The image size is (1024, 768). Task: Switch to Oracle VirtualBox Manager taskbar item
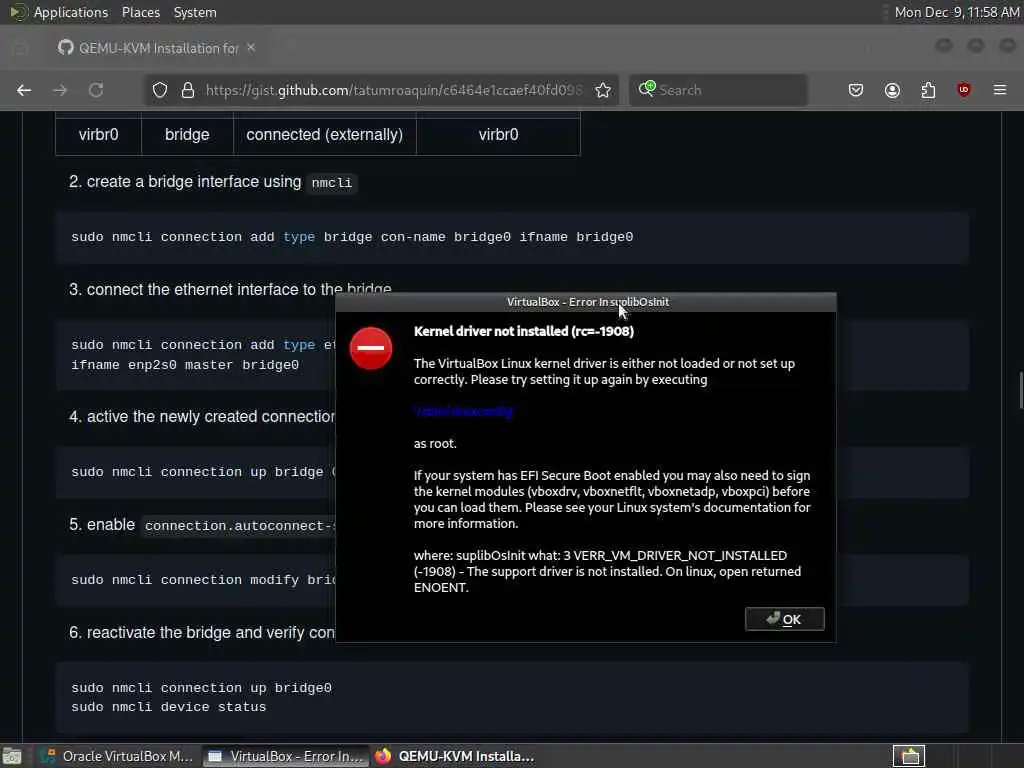coord(117,756)
